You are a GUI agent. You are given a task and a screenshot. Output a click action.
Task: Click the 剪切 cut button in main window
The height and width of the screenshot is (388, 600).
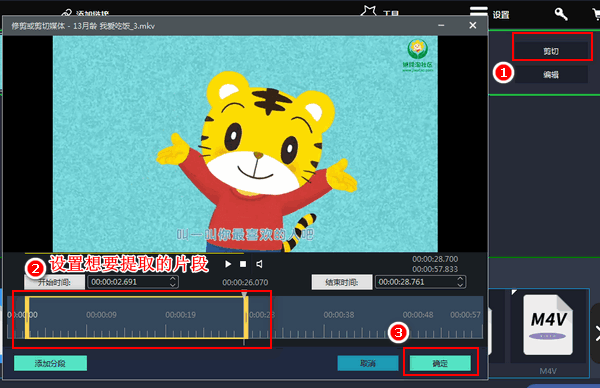click(x=551, y=51)
